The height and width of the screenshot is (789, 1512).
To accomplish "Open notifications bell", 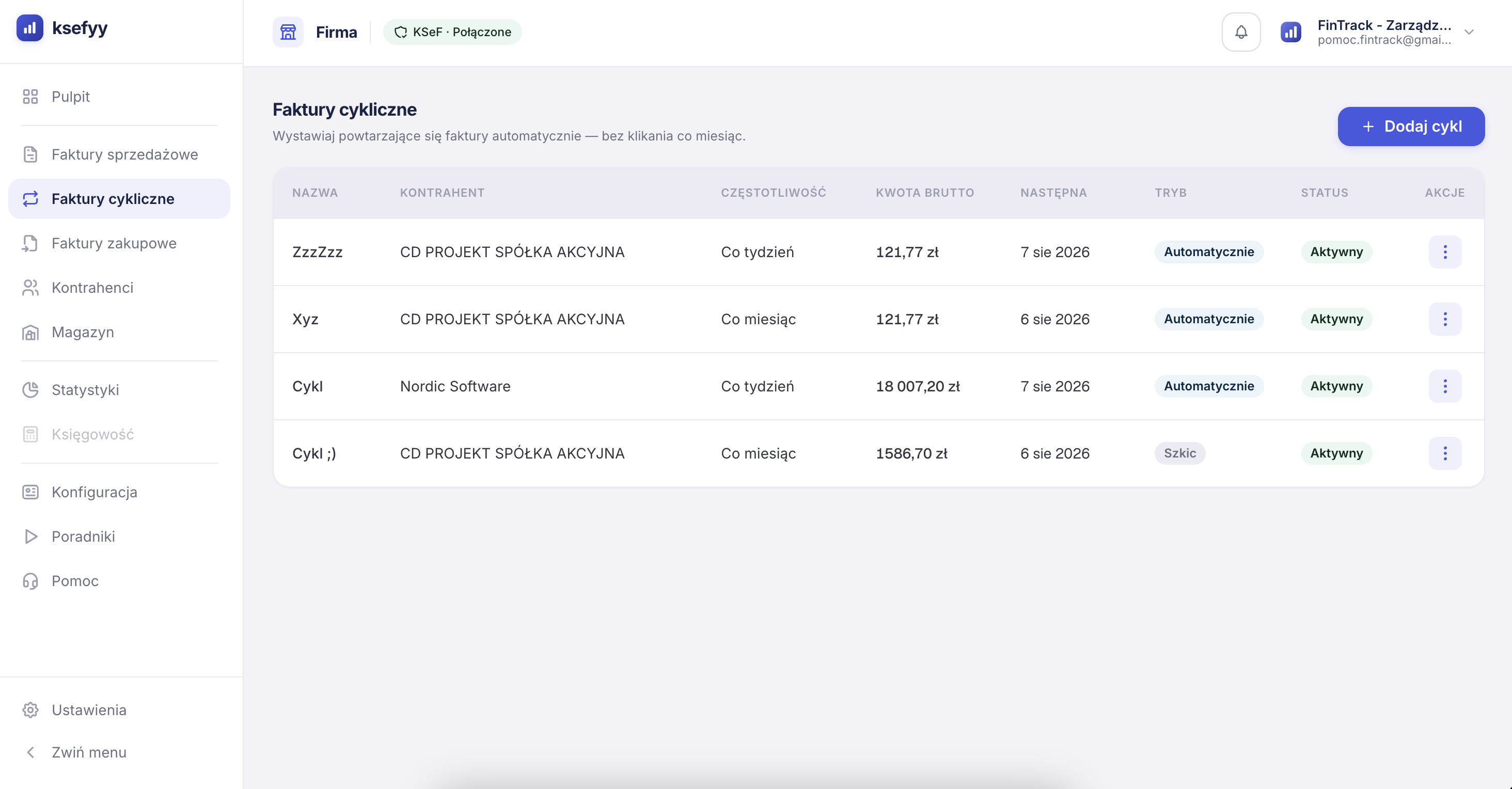I will point(1241,31).
